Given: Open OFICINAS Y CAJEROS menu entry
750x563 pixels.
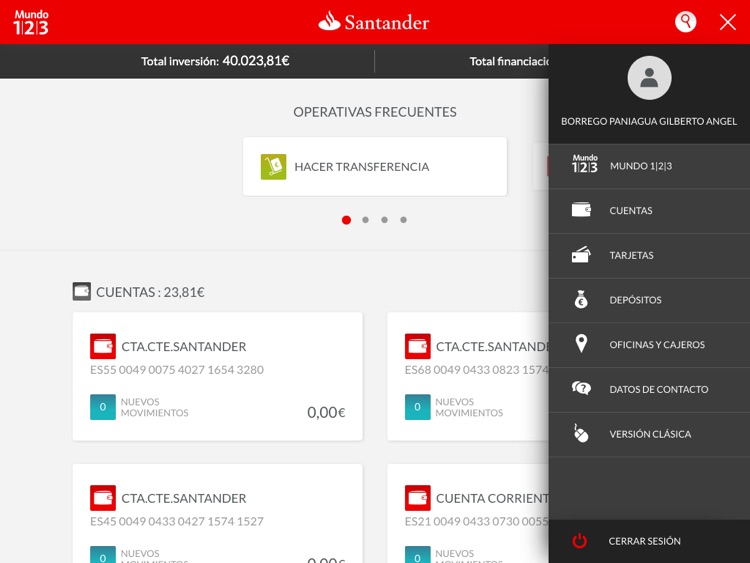Looking at the screenshot, I should 649,344.
